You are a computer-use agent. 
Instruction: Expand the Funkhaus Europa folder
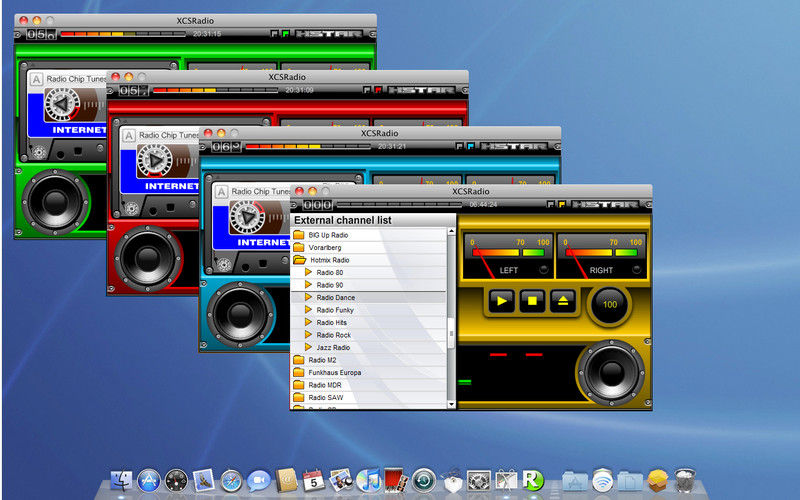[x=299, y=372]
